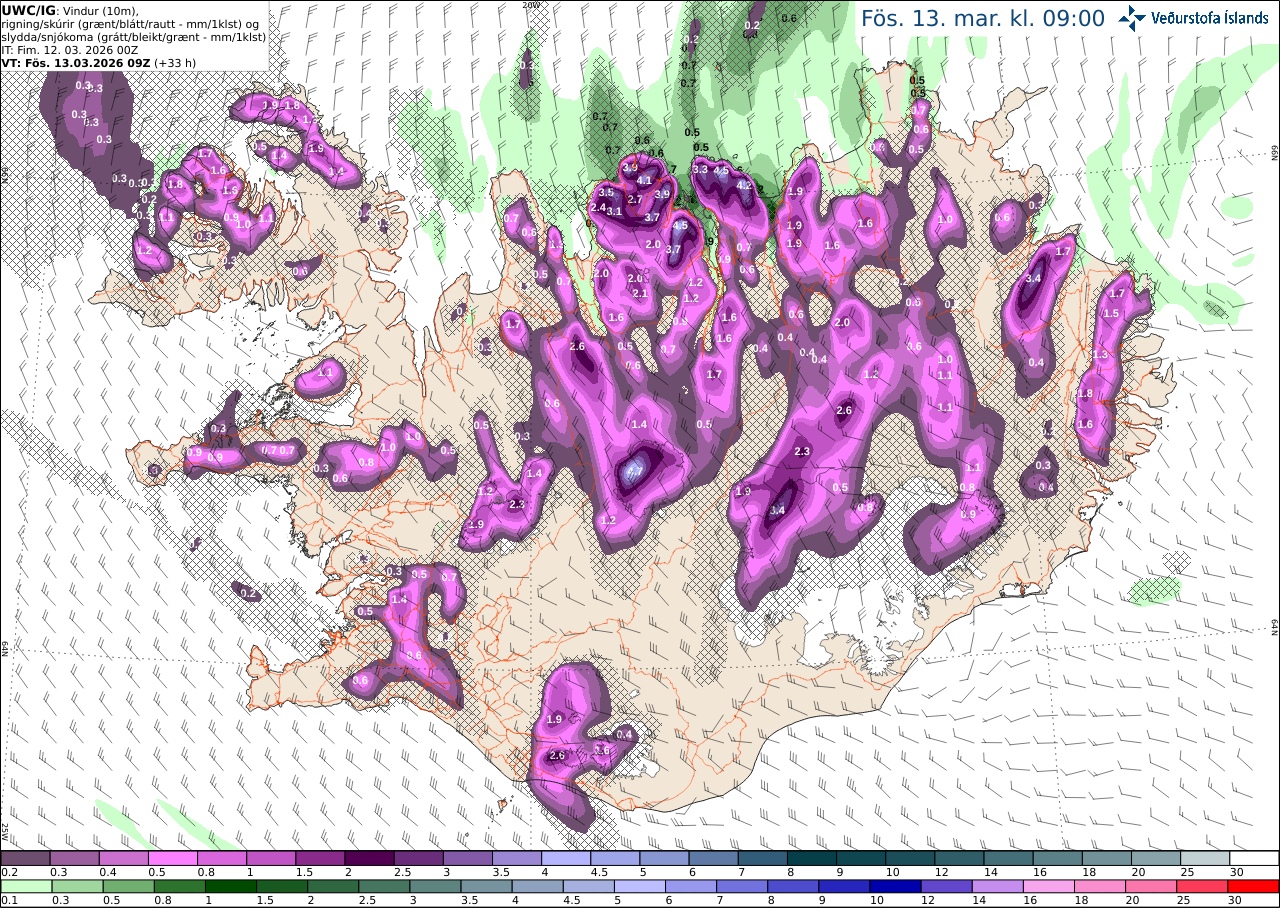Pick the snow-scale swatch labelled 3
1280x908 pixels.
tap(467, 858)
